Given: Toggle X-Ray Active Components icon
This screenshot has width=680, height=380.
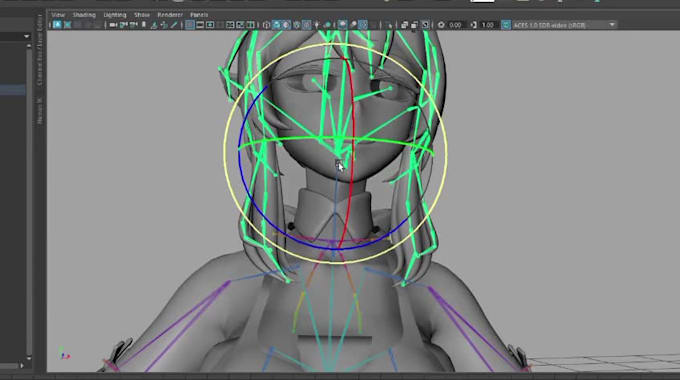Looking at the screenshot, I should [x=415, y=25].
